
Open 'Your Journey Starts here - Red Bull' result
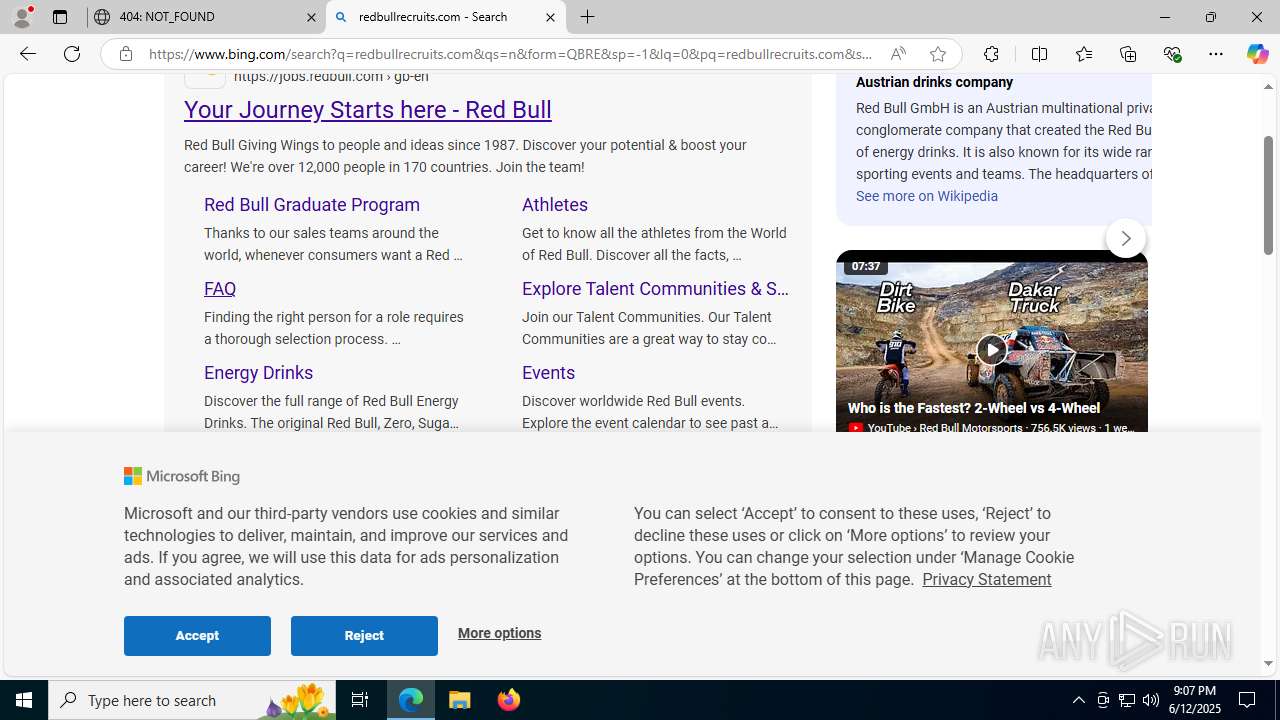click(368, 109)
